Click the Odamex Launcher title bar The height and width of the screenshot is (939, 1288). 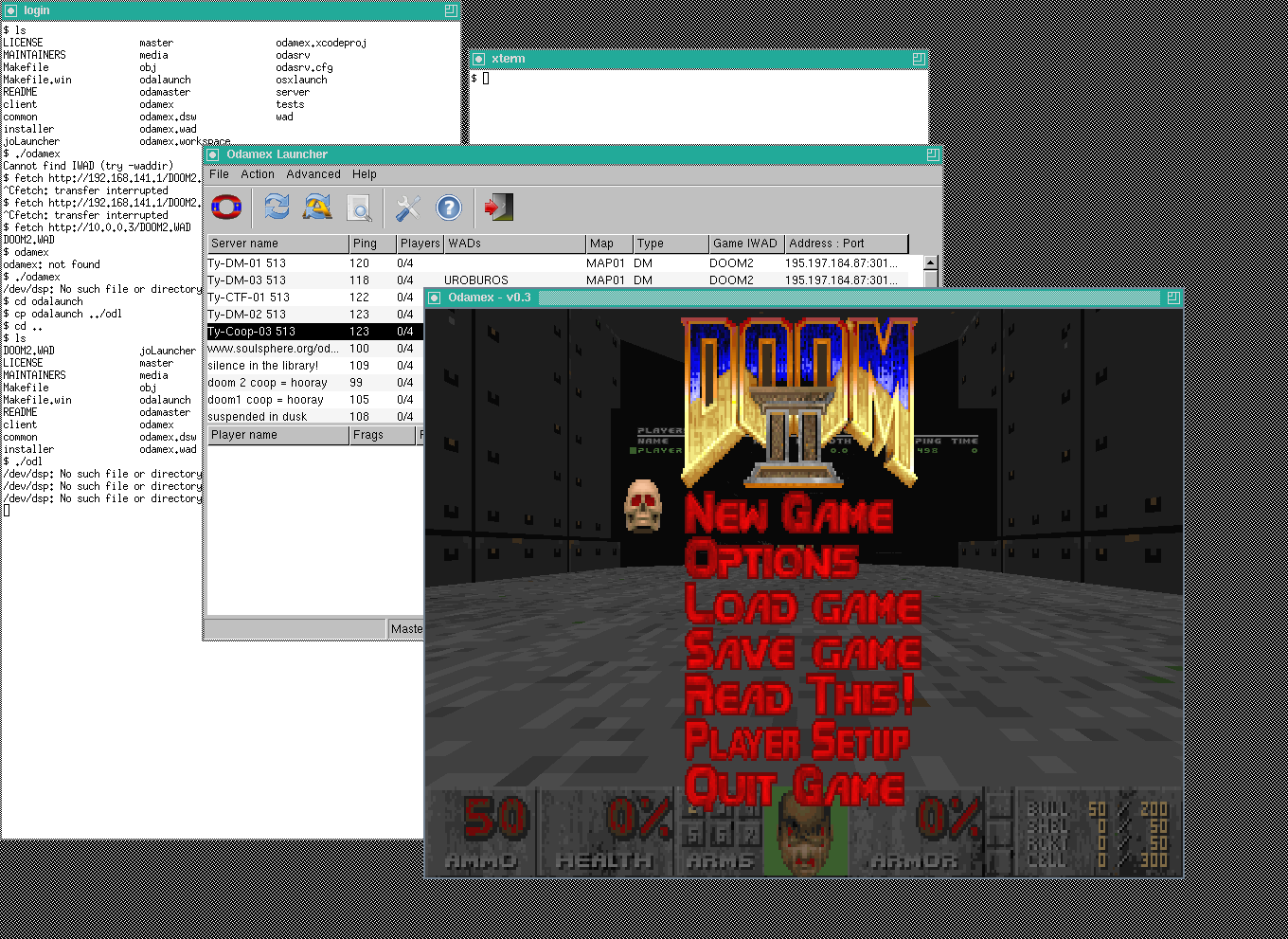coord(573,154)
